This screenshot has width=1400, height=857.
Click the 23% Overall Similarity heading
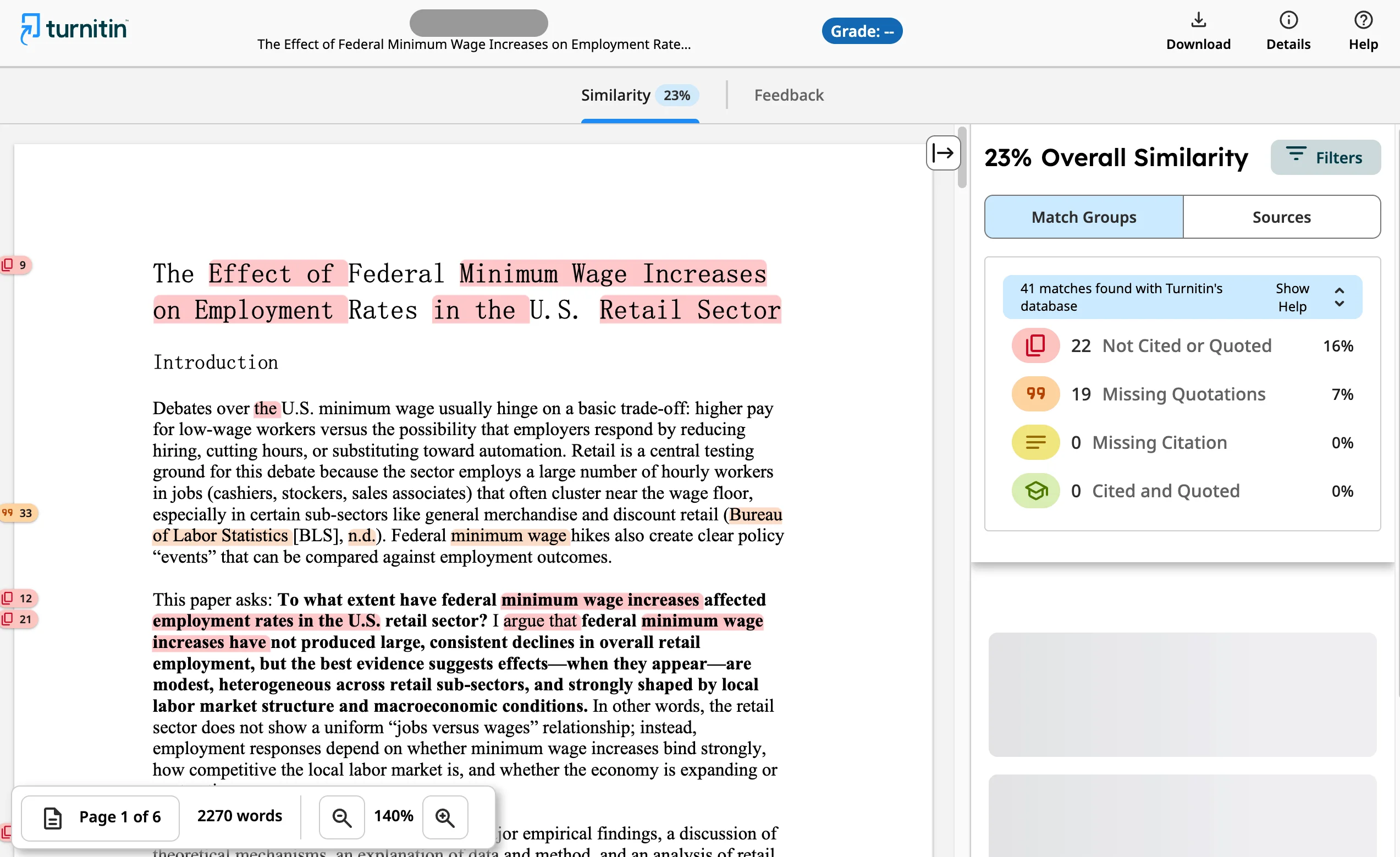pos(1116,157)
